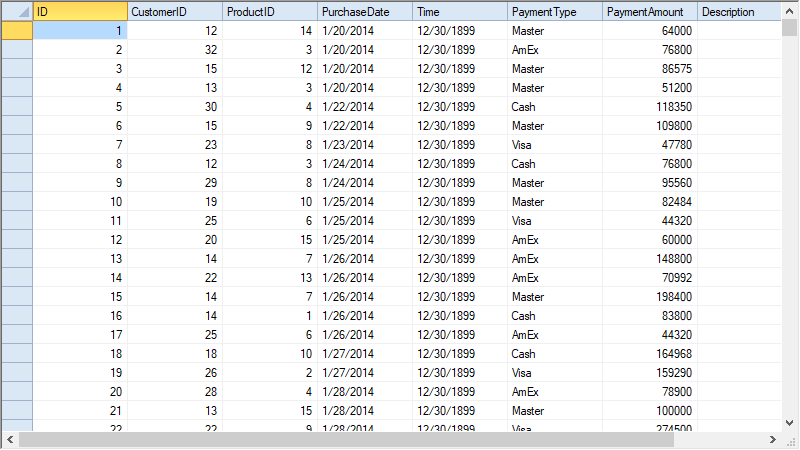The width and height of the screenshot is (800, 450).
Task: Click empty Description cell in row 3
Action: click(738, 69)
